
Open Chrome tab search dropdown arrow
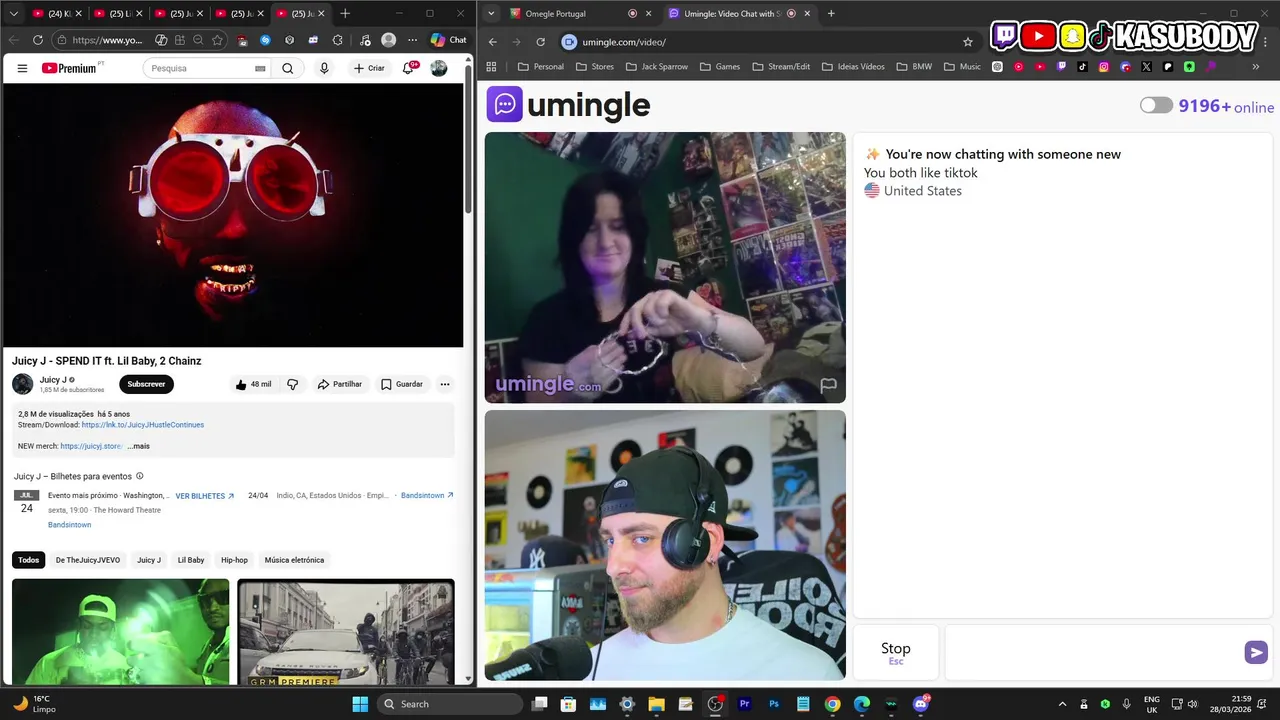(x=491, y=13)
